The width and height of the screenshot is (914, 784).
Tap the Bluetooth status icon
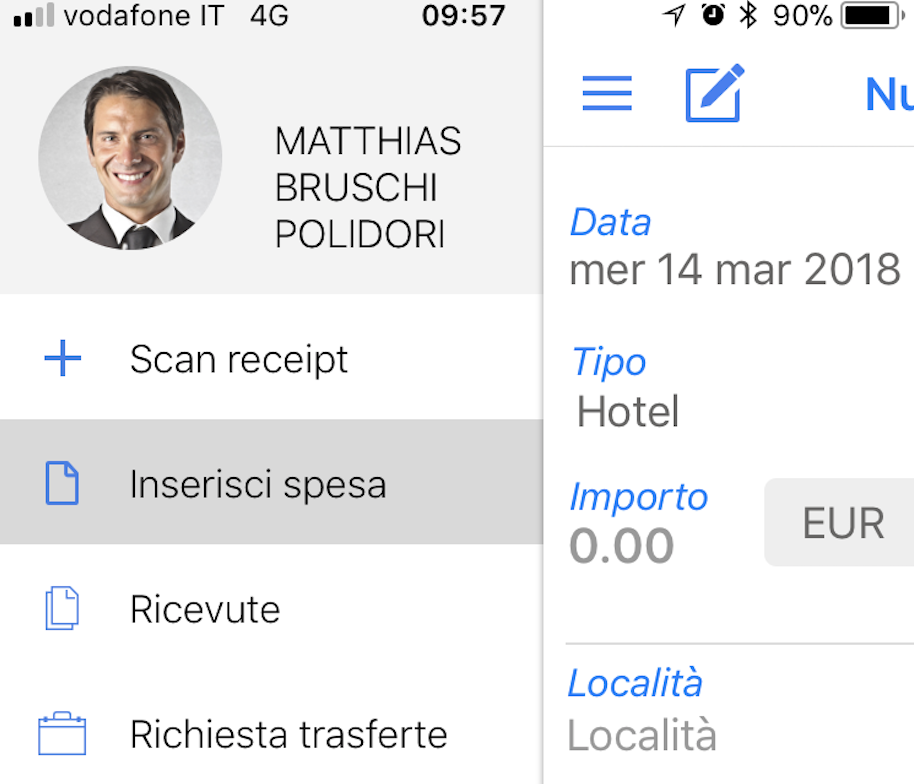pyautogui.click(x=747, y=16)
